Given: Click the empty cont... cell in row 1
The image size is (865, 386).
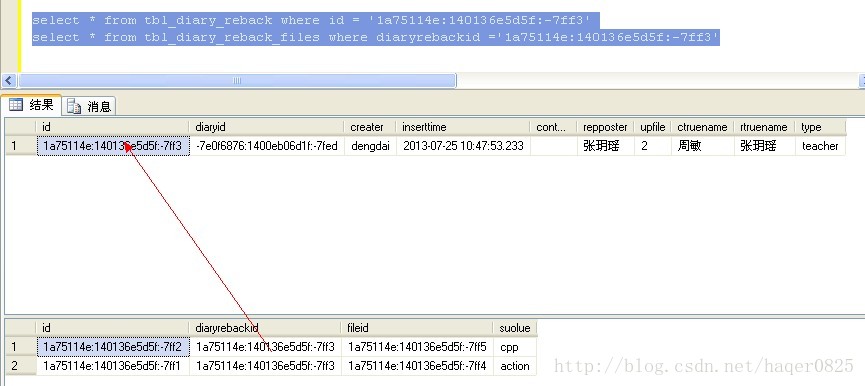Looking at the screenshot, I should (x=553, y=146).
